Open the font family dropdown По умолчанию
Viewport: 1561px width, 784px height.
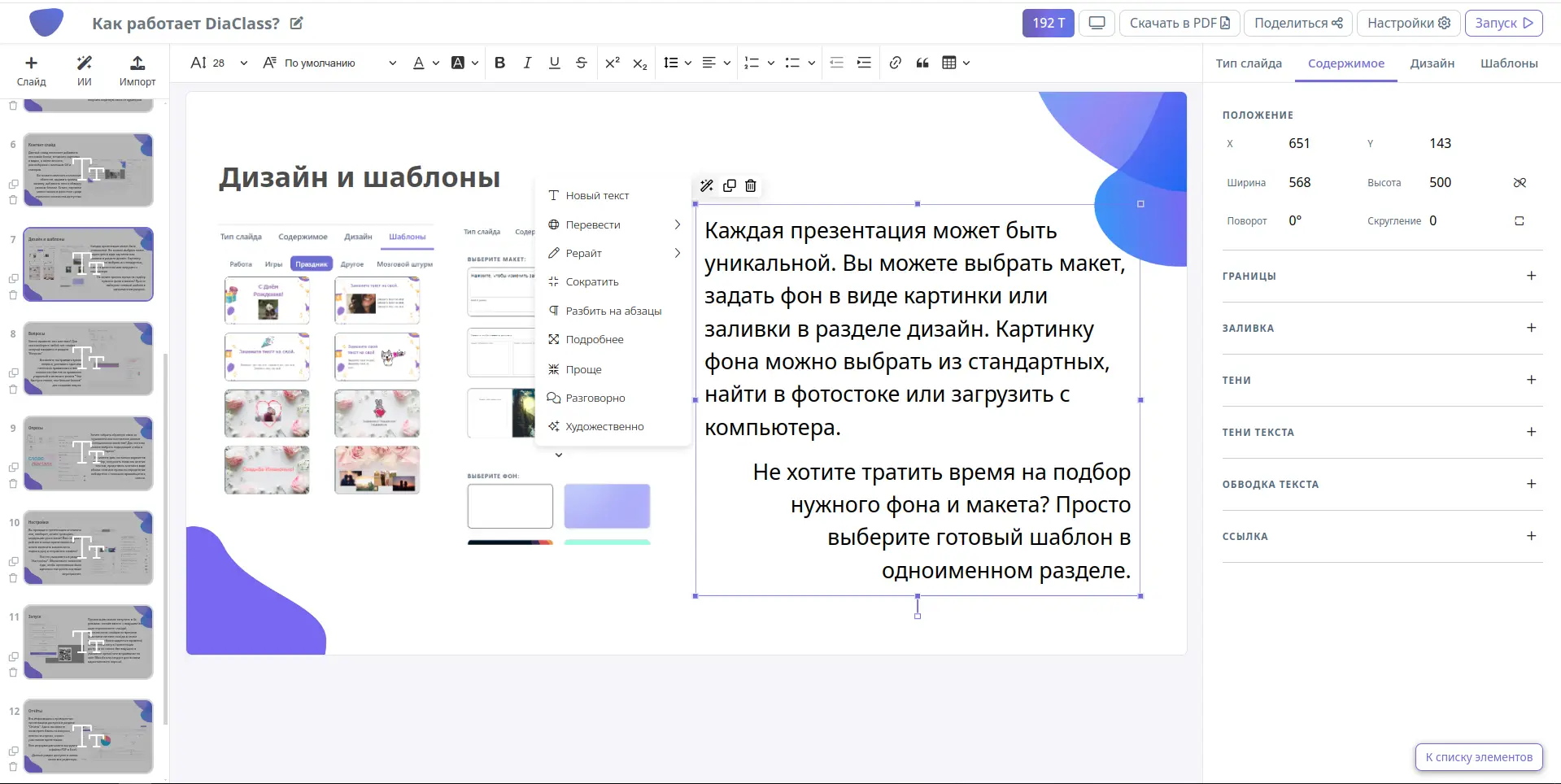[330, 63]
